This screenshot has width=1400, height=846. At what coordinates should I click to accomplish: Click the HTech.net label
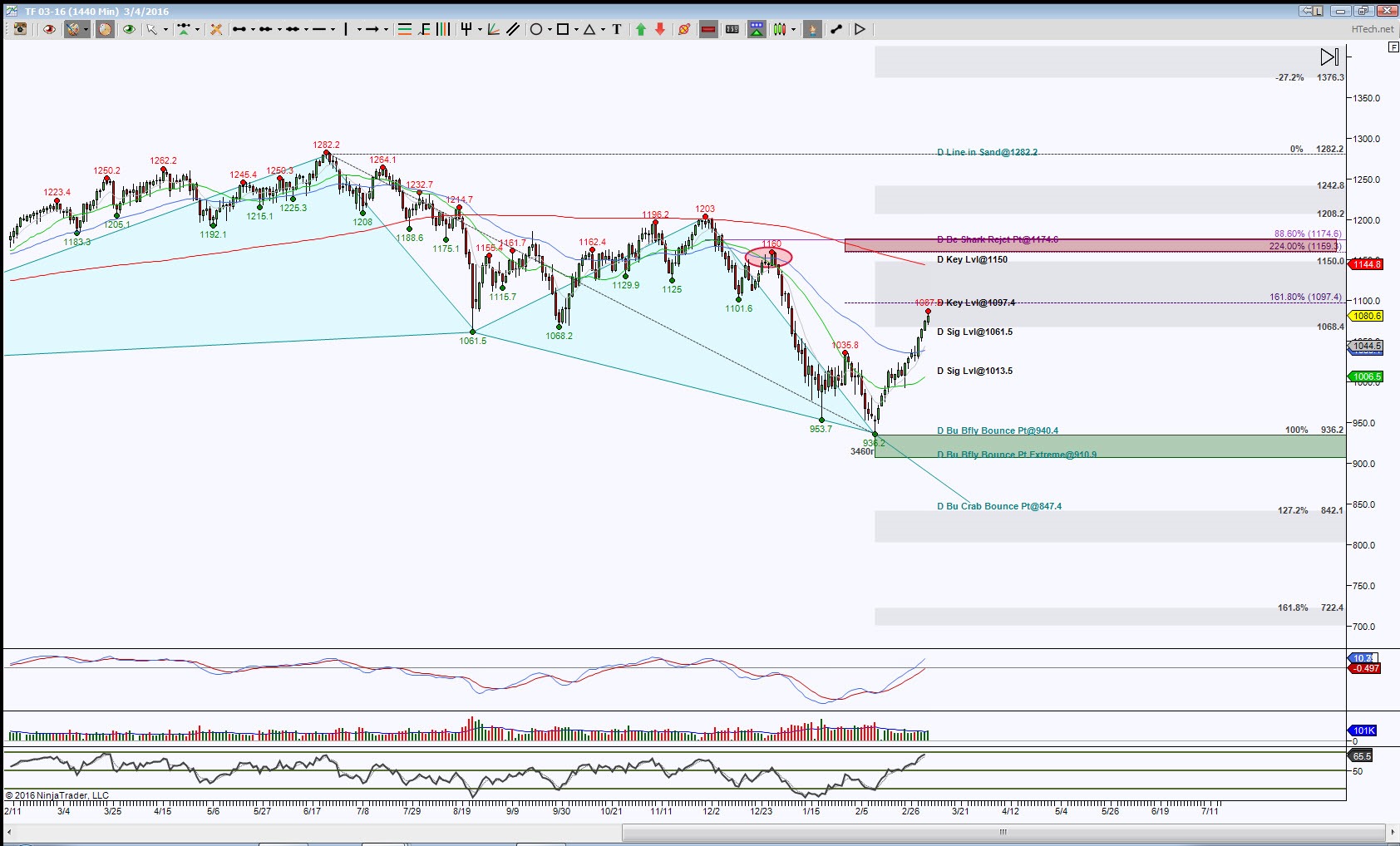(1373, 29)
